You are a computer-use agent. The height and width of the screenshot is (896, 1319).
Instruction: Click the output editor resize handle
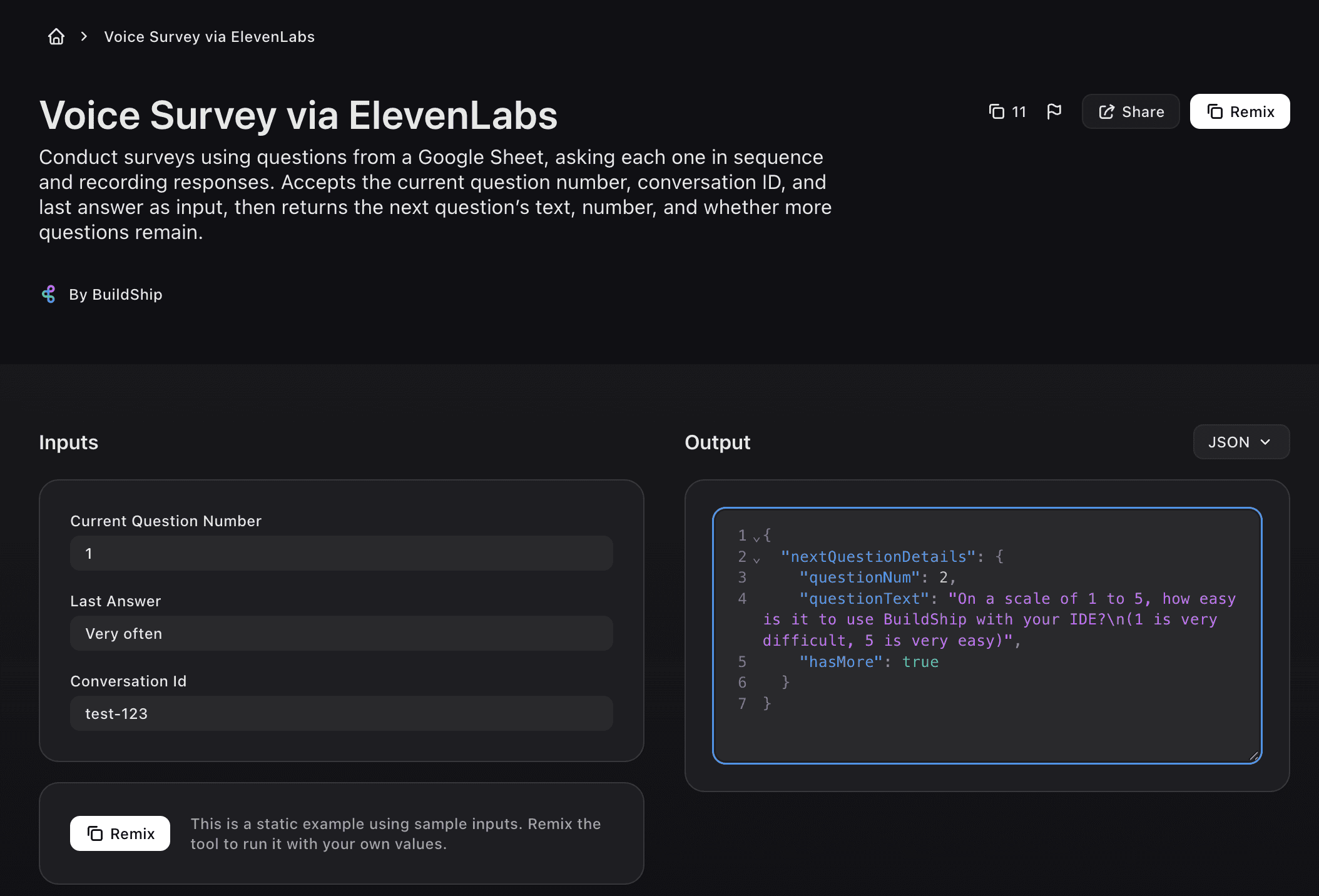point(1253,756)
